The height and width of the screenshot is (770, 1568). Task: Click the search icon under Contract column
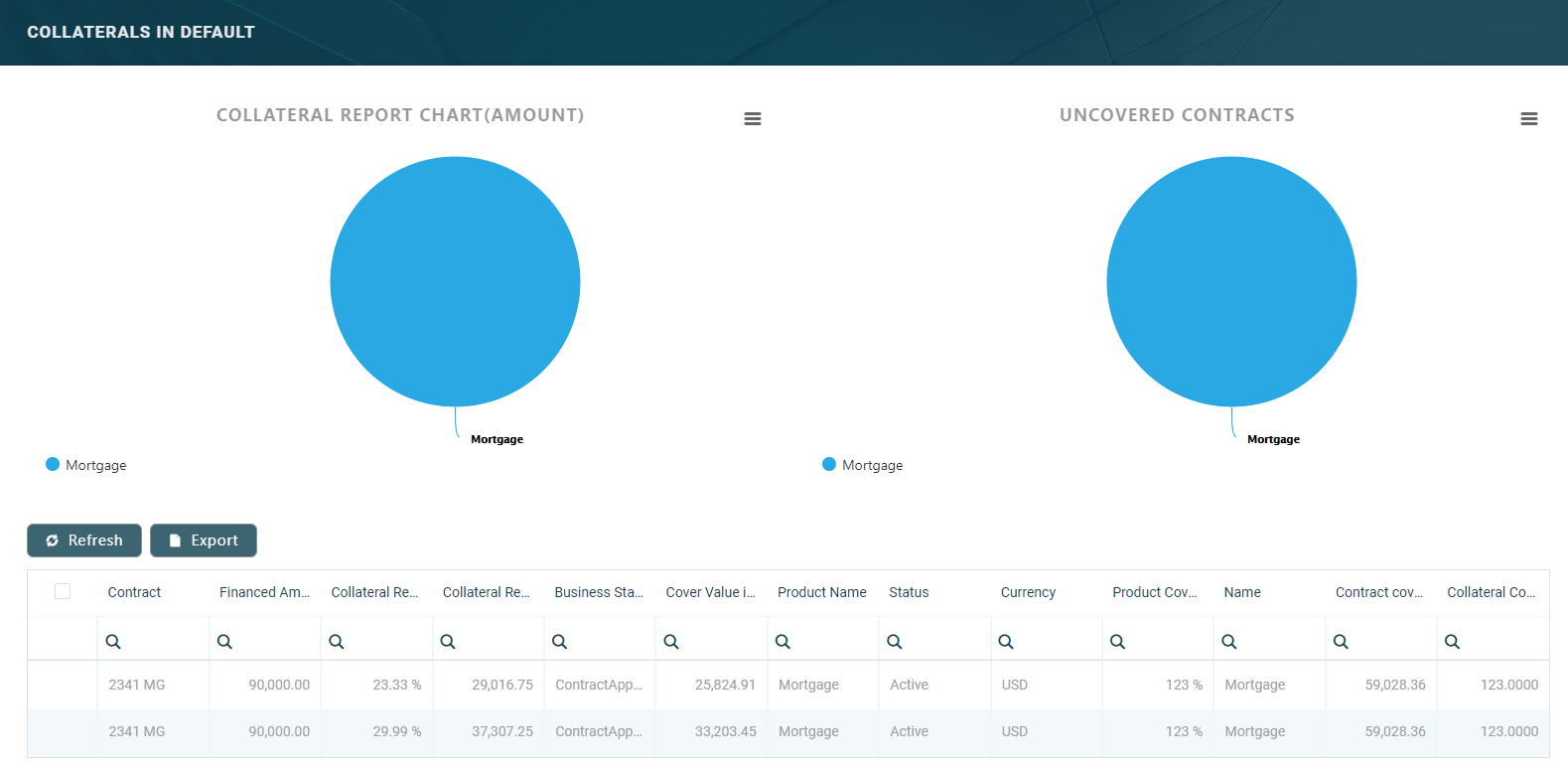tap(113, 642)
